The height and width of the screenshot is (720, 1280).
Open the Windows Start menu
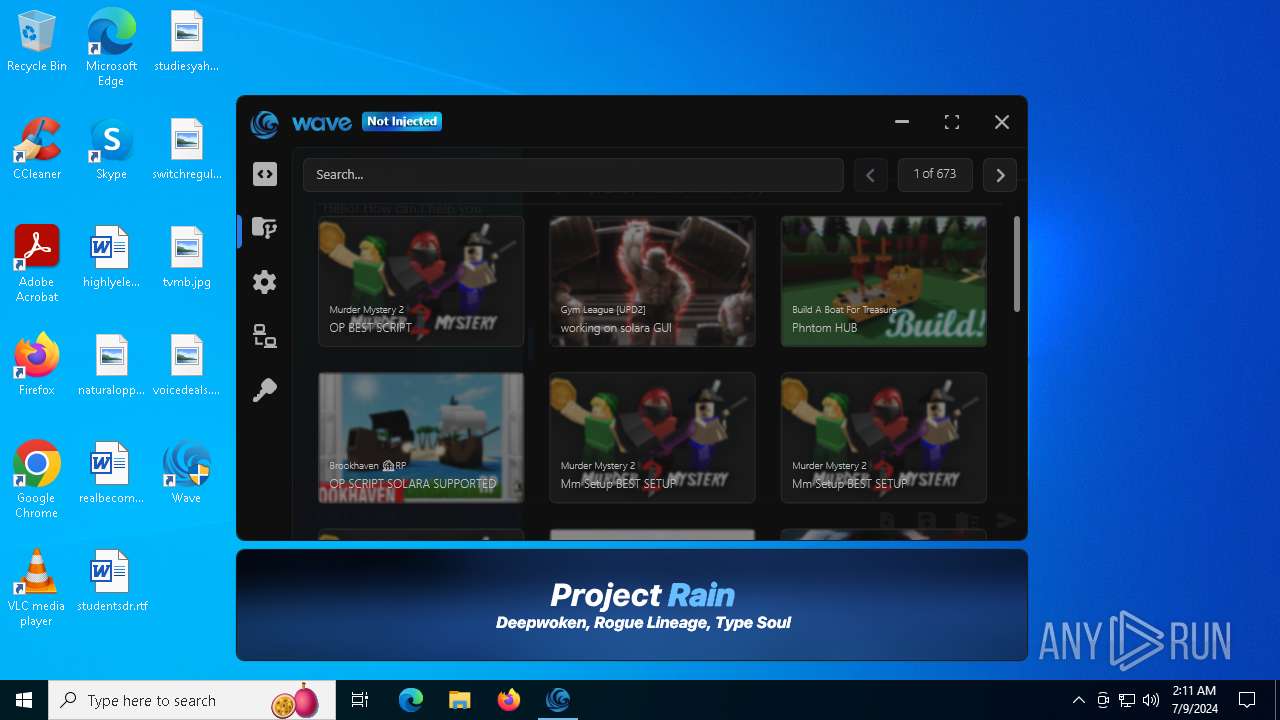[24, 700]
